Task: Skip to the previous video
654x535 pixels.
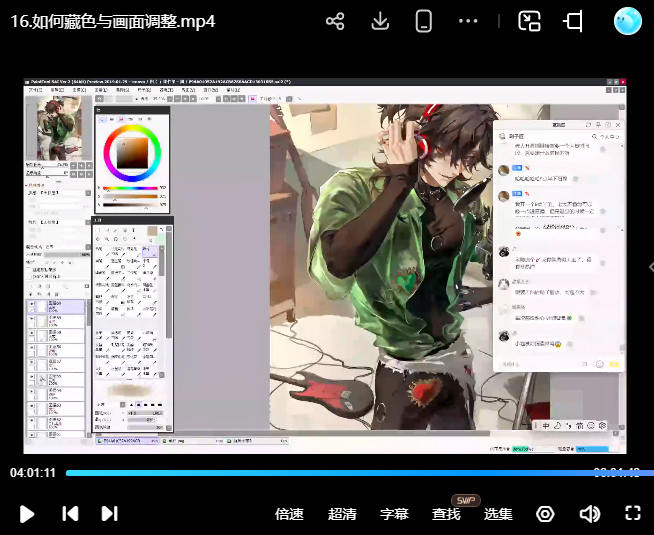Action: (x=70, y=514)
